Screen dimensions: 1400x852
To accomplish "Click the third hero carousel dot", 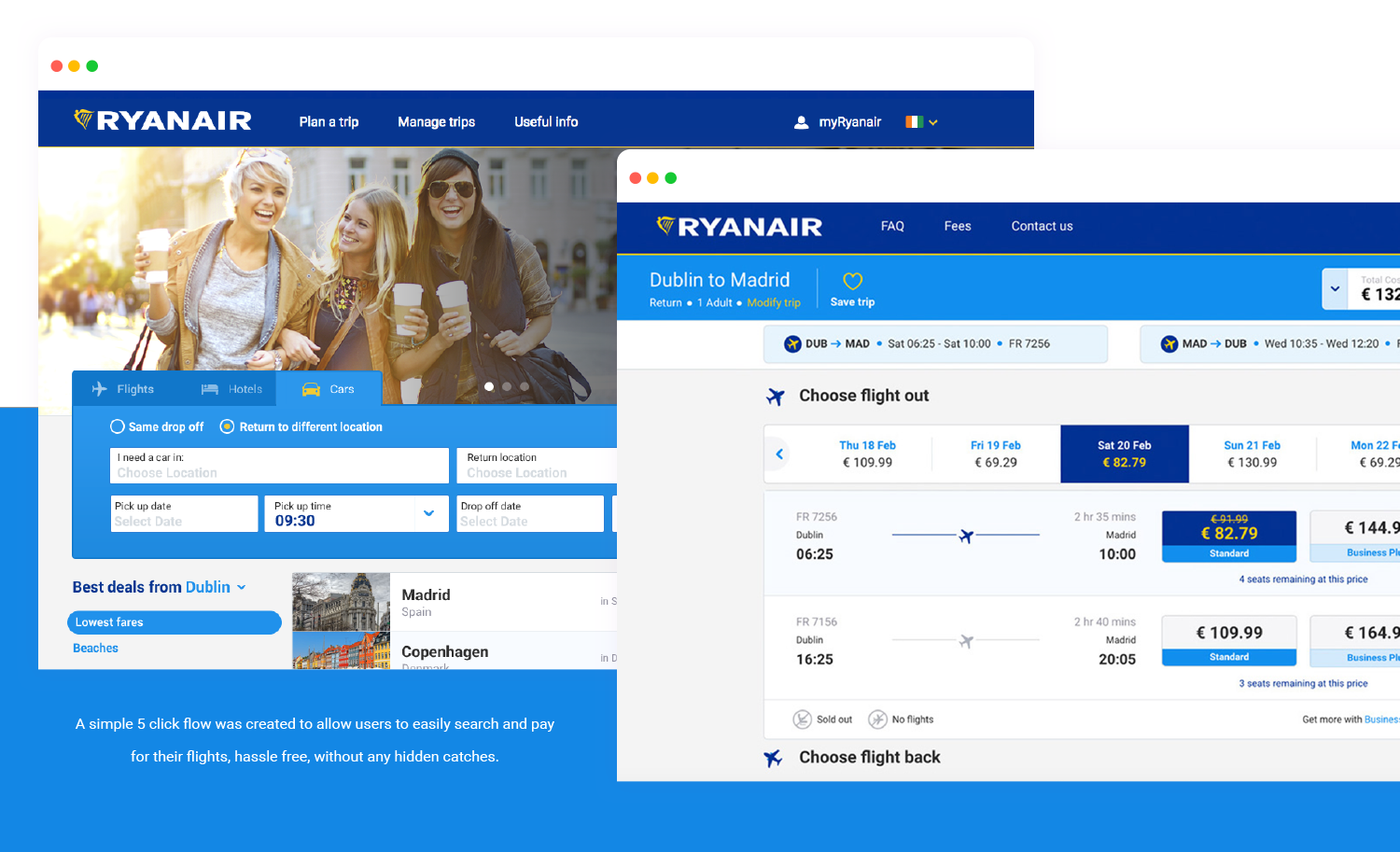I will point(525,386).
